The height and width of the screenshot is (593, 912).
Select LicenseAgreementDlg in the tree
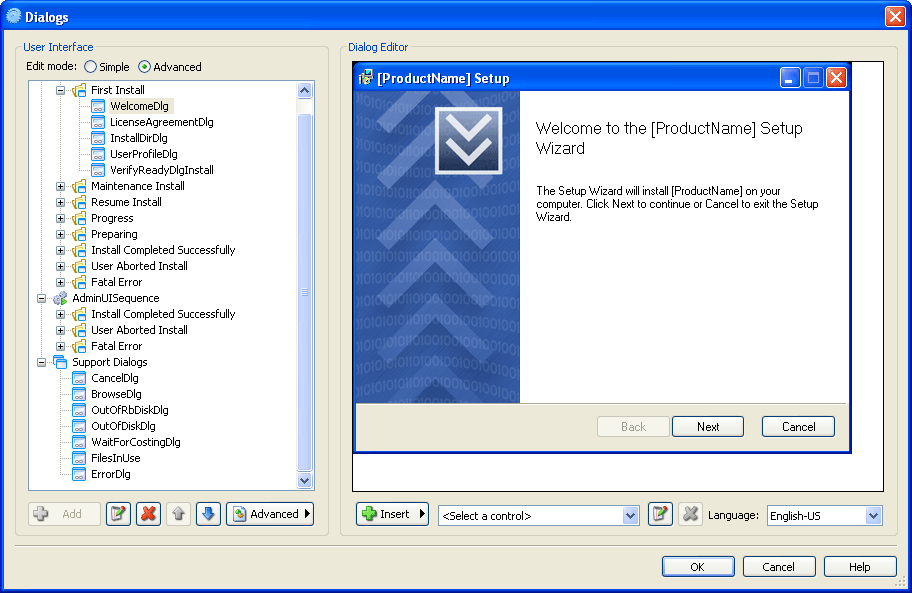point(162,122)
